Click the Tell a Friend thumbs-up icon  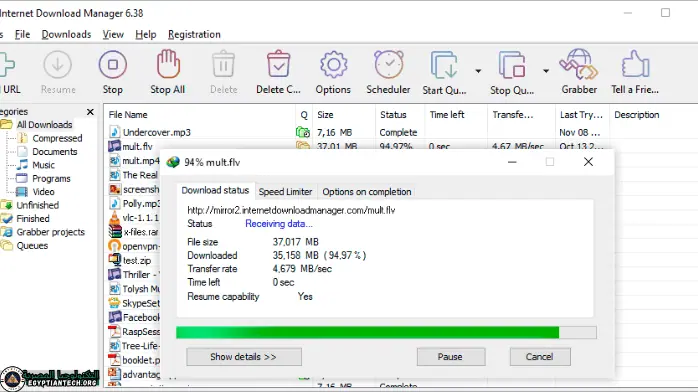point(635,64)
